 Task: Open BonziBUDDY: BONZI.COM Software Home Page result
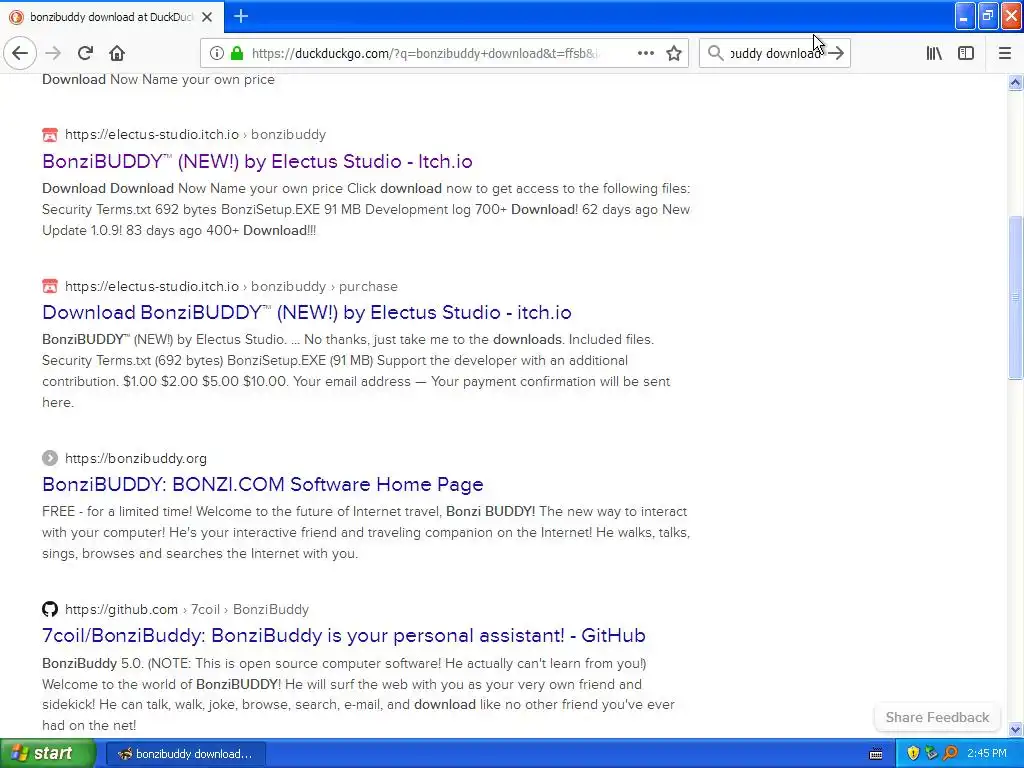tap(263, 484)
